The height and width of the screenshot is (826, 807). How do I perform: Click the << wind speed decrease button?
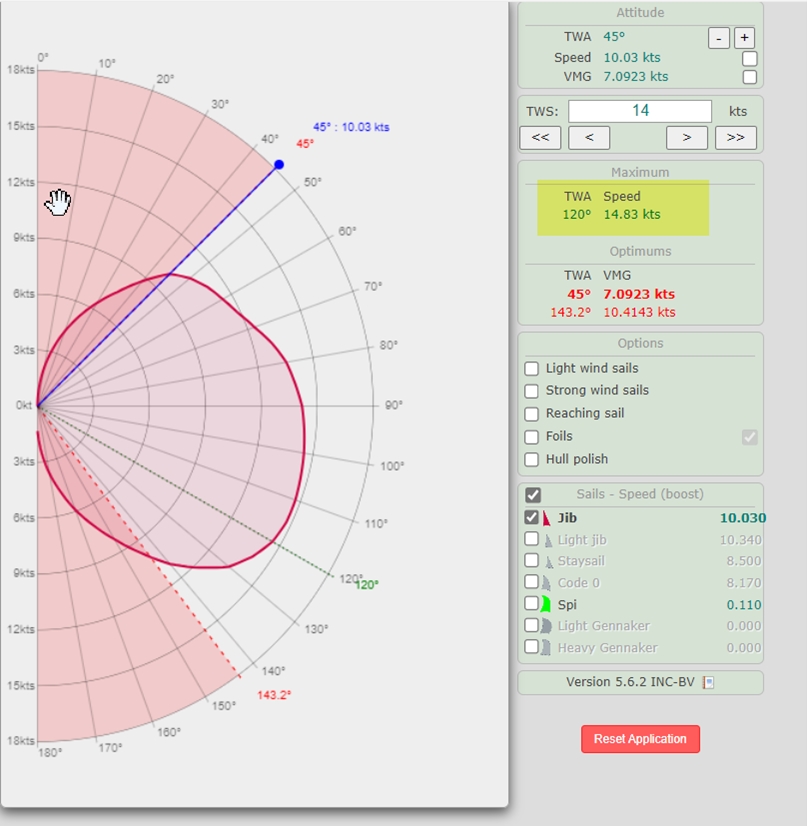539,138
